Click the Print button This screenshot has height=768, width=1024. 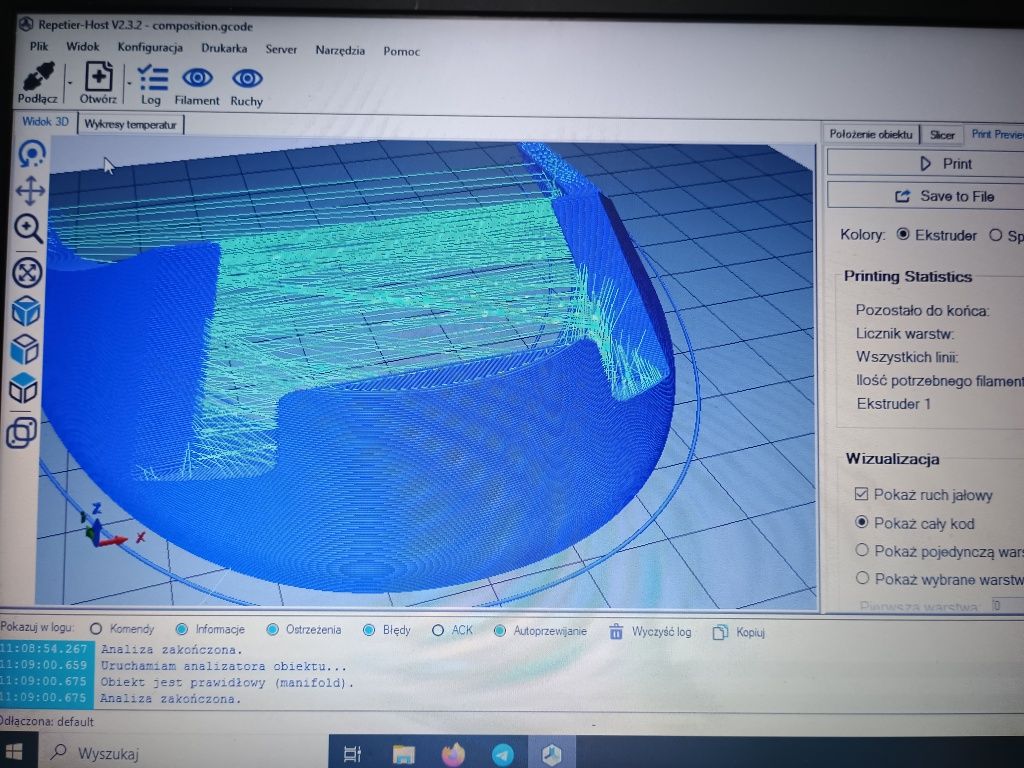coord(925,163)
